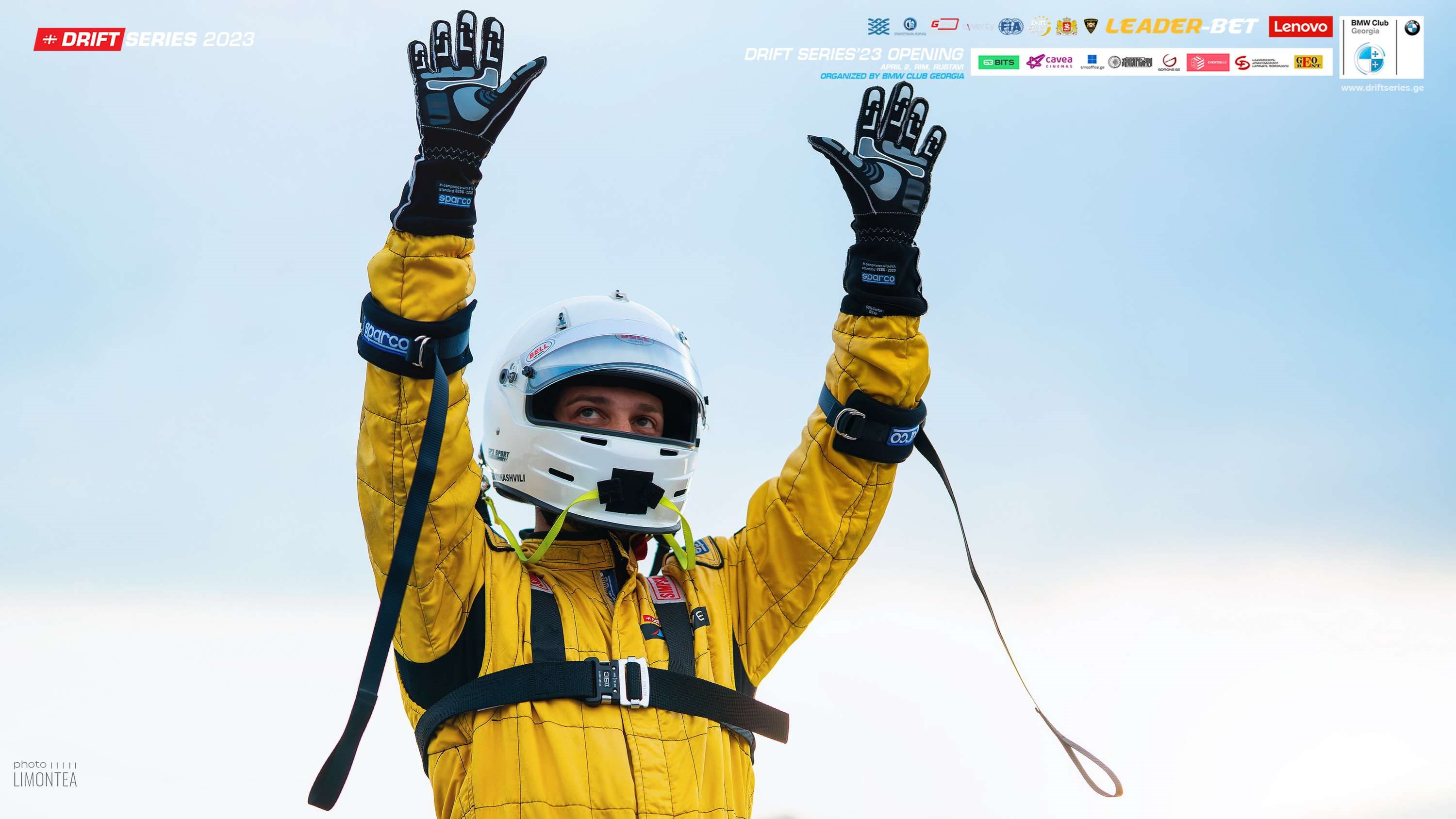The image size is (1456, 819).
Task: Click the Lenovo sponsor logo
Action: tap(1300, 27)
